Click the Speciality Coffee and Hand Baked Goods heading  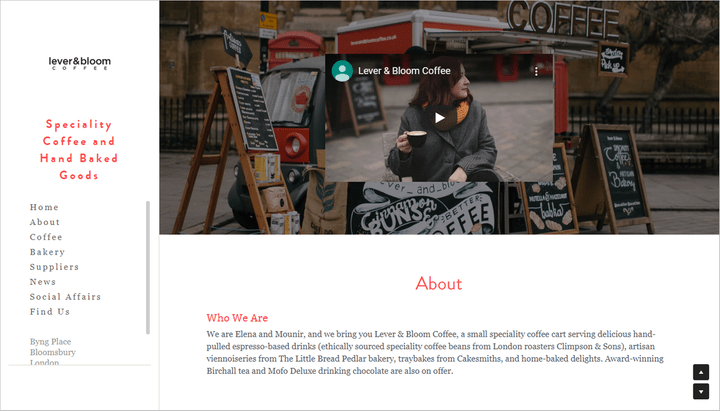[79, 150]
